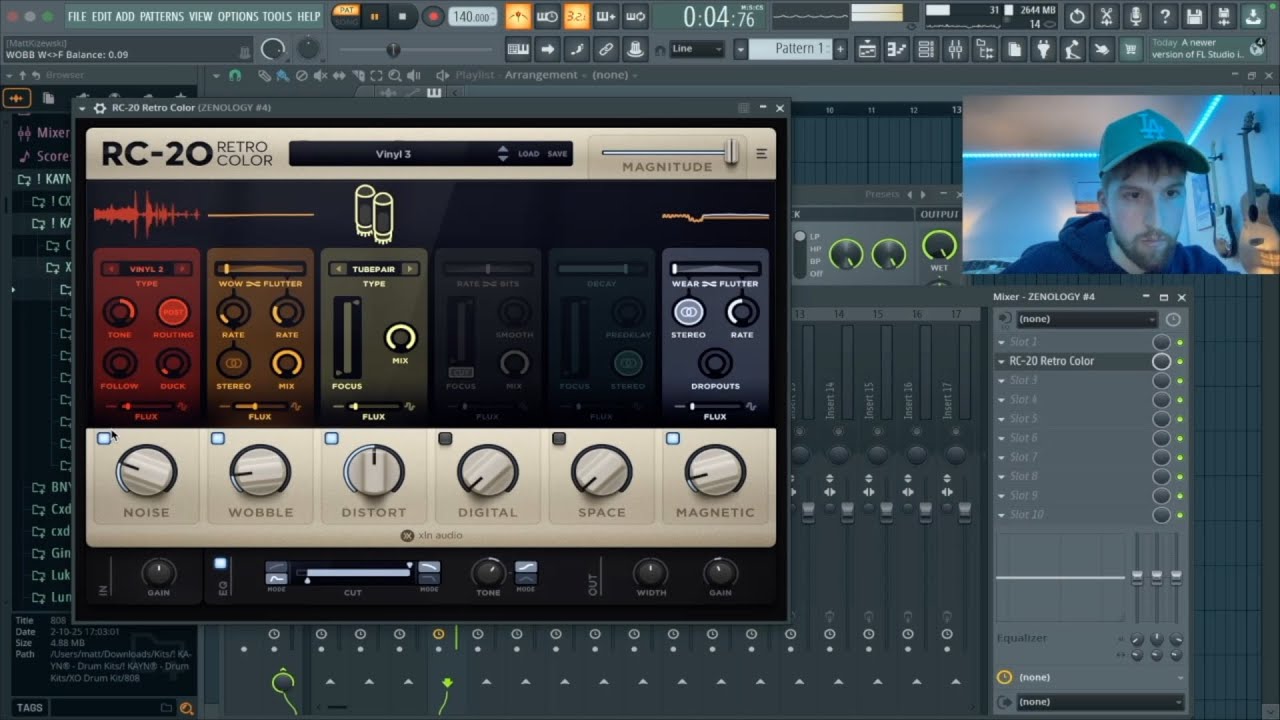Image resolution: width=1280 pixels, height=720 pixels.
Task: Stop playback with the stop button
Action: [402, 16]
